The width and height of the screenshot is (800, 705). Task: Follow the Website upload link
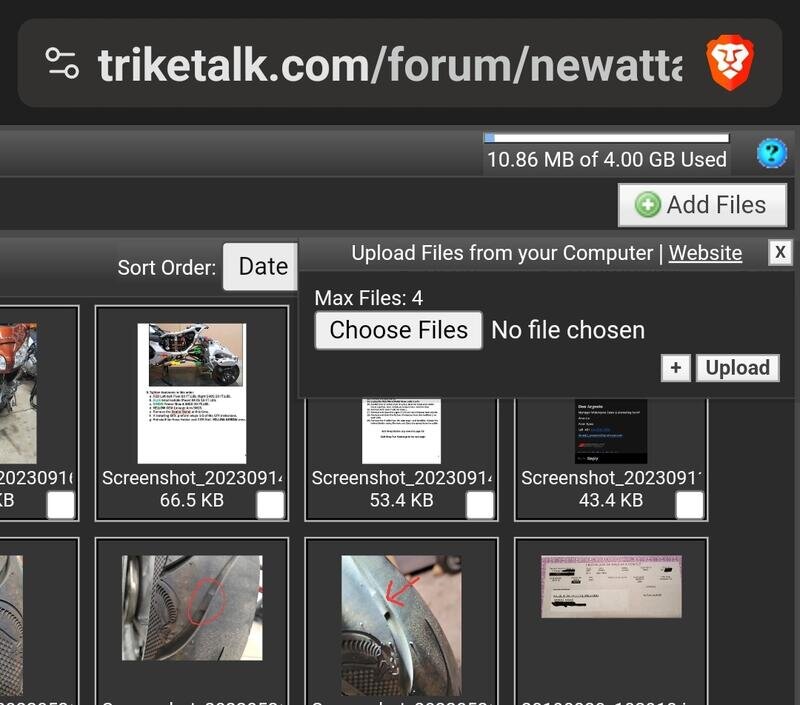pos(705,253)
